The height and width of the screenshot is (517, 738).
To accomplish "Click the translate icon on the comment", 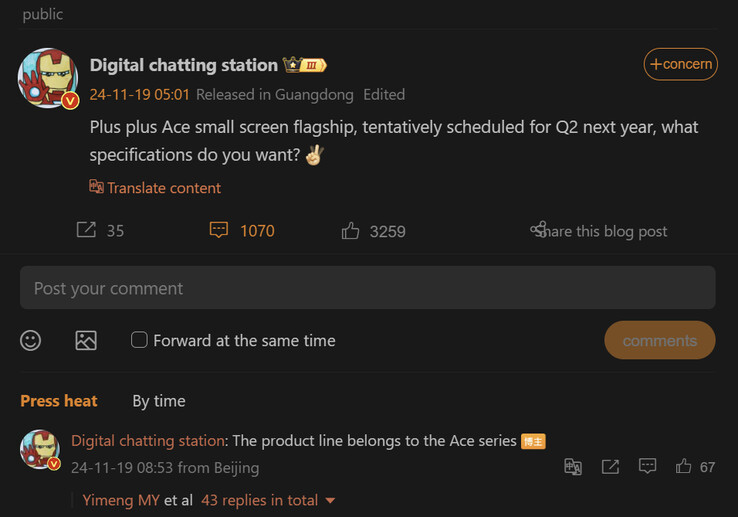I will (x=573, y=467).
